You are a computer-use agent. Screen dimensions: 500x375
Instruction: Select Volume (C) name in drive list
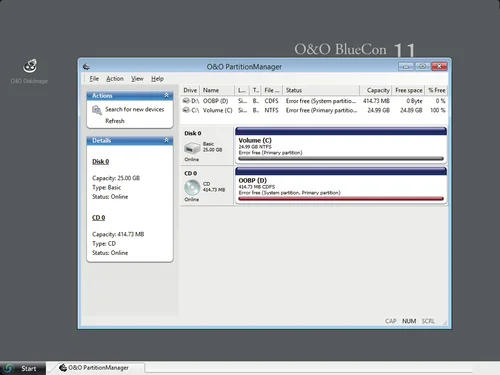tap(217, 110)
